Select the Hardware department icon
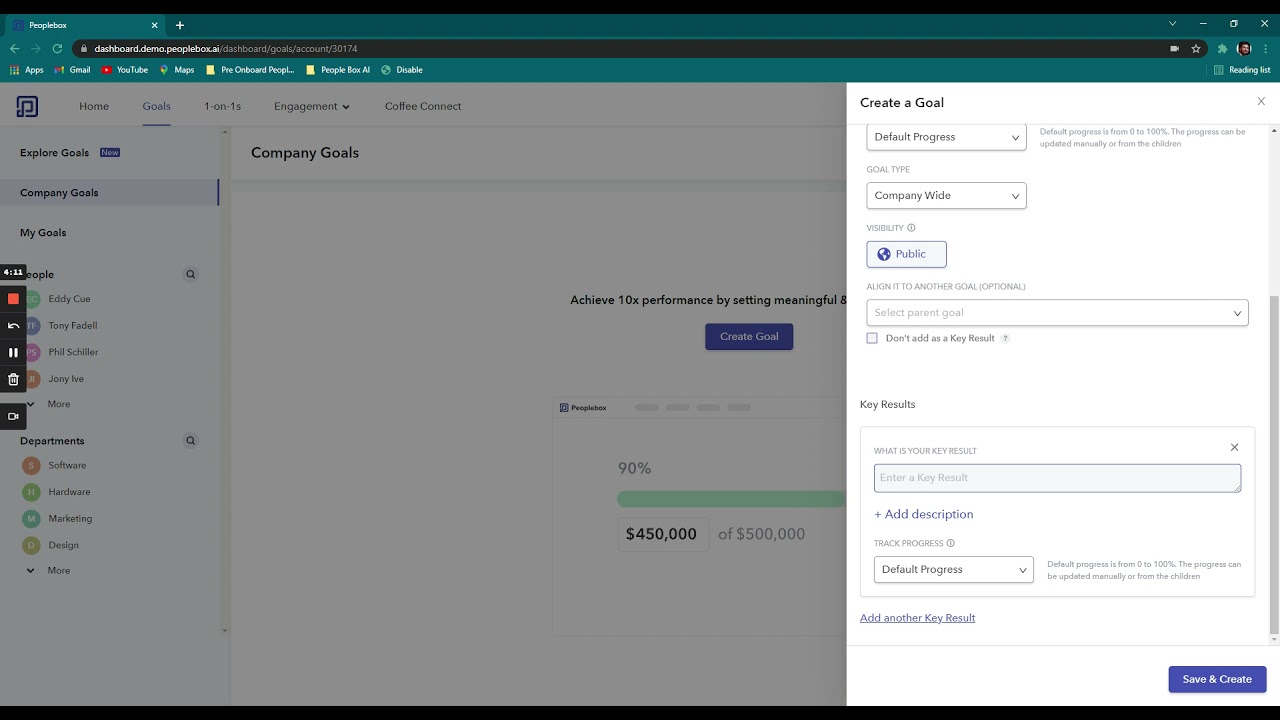This screenshot has width=1280, height=720. 31,492
